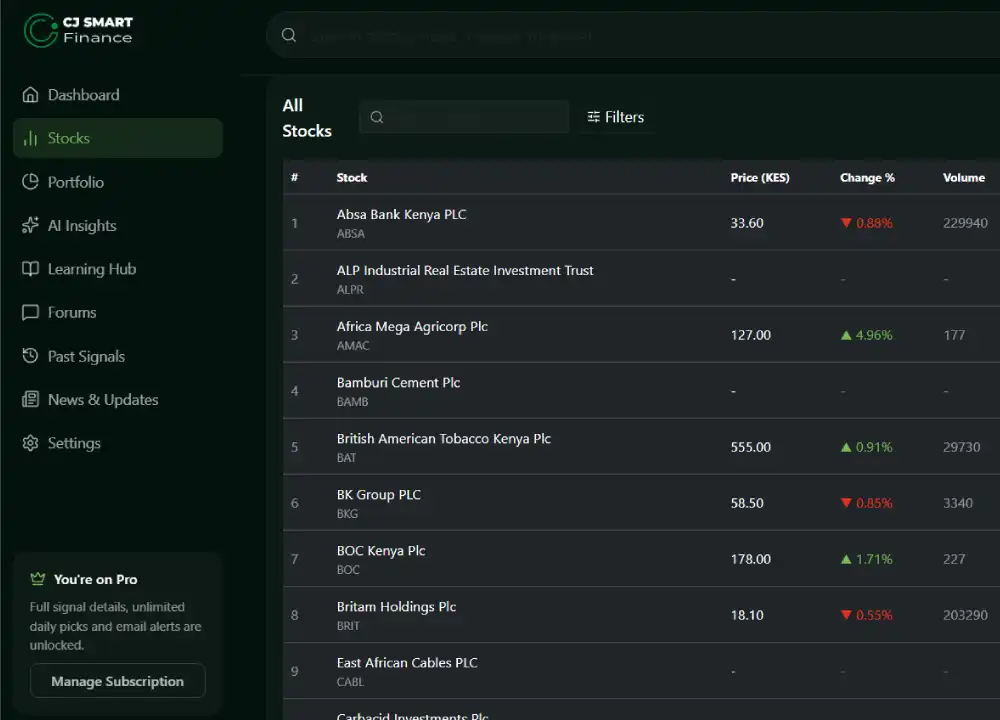1000x720 pixels.
Task: Open Bamburi Cement Plc stock
Action: pos(398,383)
